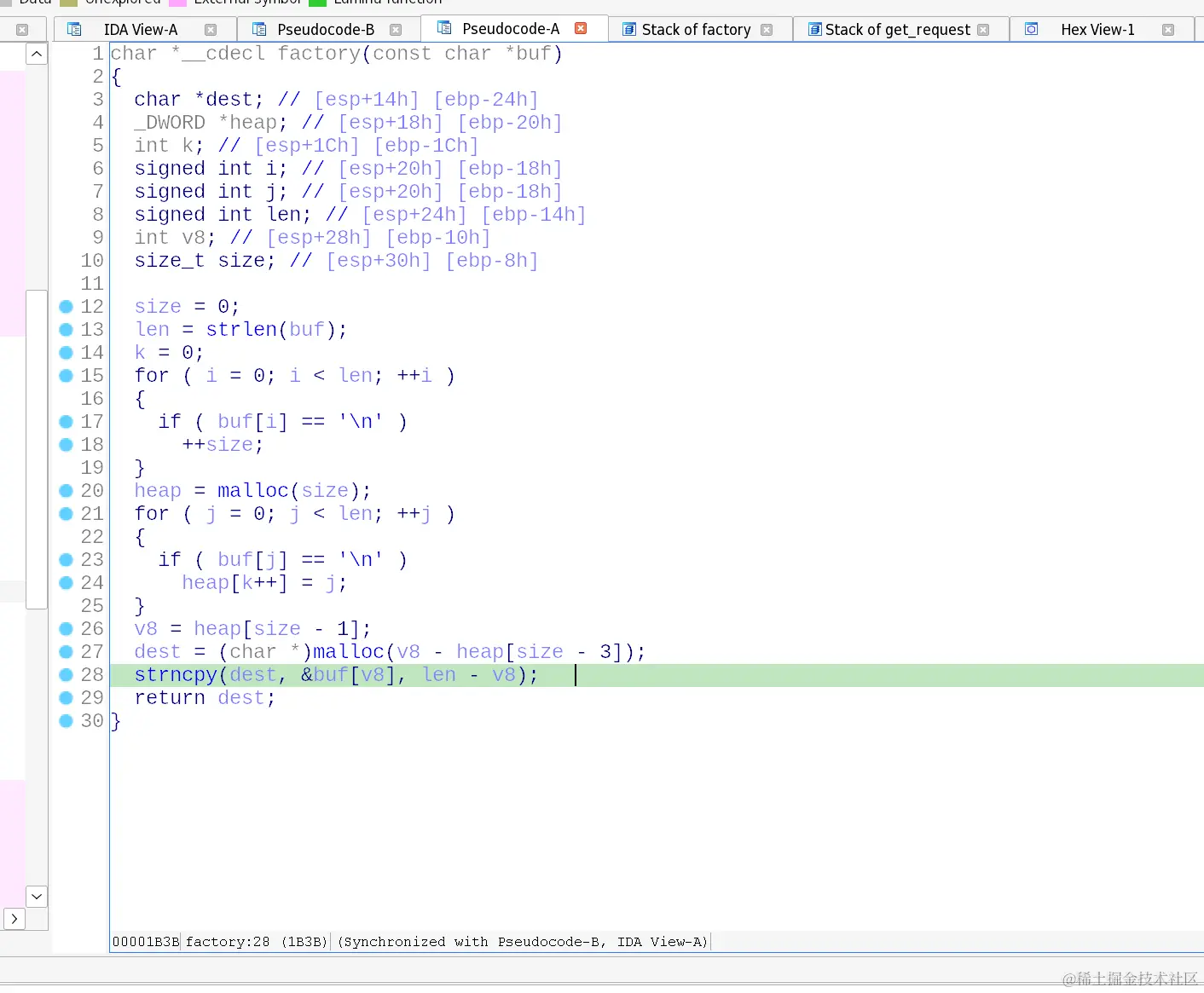Click 'v8' at the start of line 26
Screen dimensions: 1204x993
tap(146, 629)
